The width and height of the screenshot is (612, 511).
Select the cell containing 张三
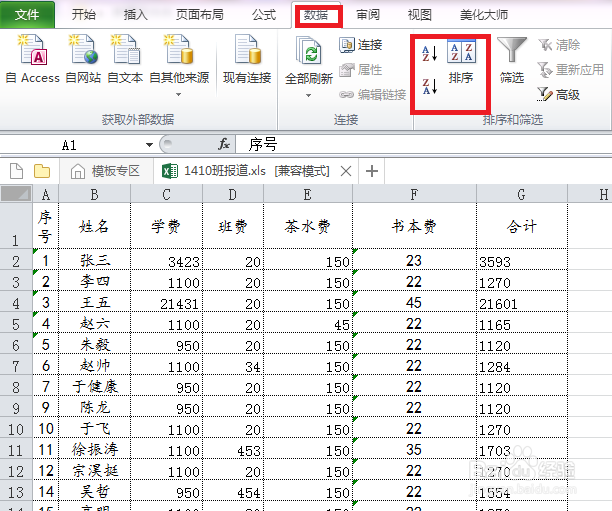[x=94, y=260]
